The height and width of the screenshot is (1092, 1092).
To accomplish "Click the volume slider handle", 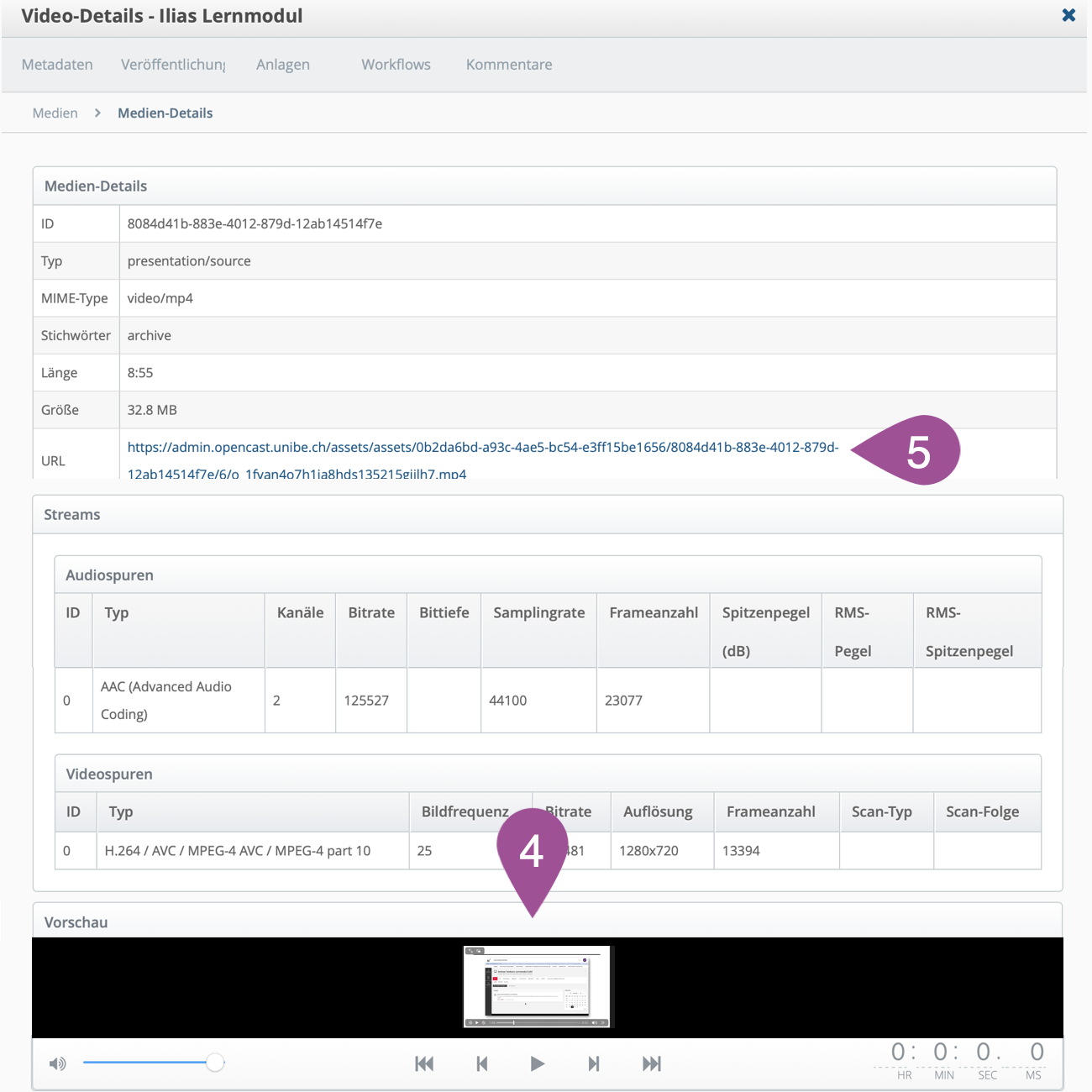I will [215, 1063].
